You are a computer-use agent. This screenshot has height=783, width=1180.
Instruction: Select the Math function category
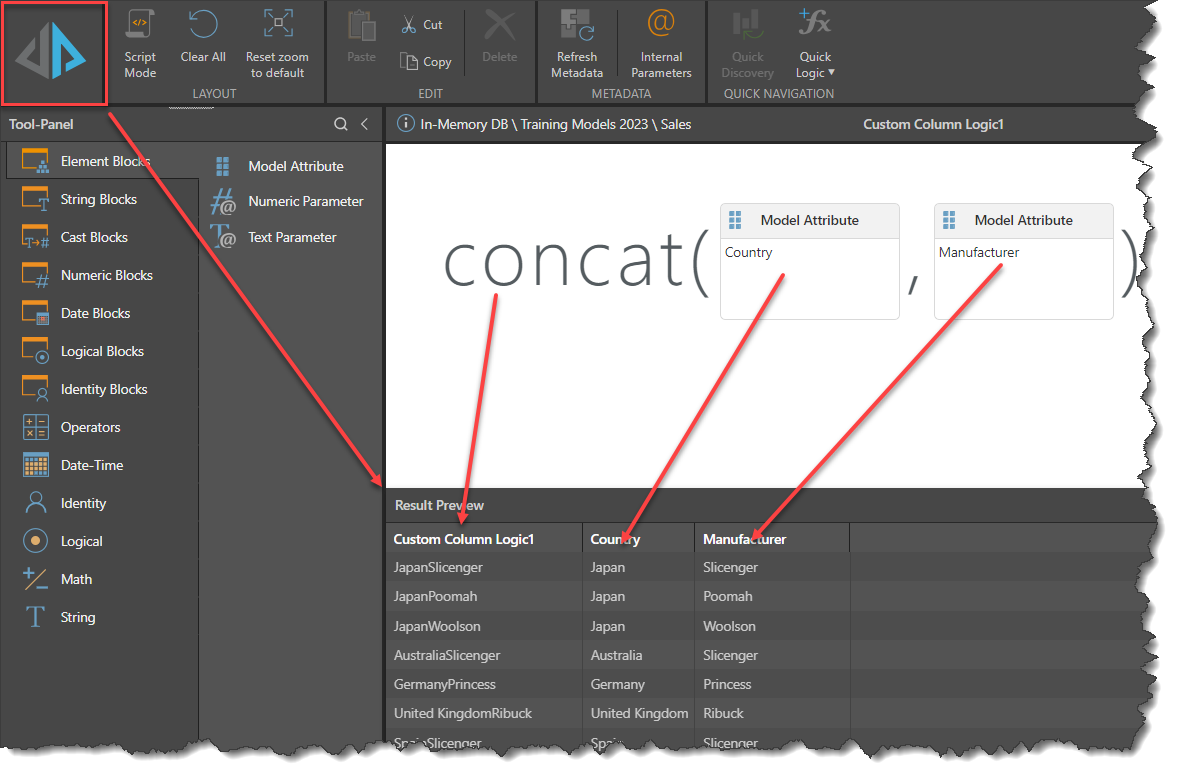[76, 579]
